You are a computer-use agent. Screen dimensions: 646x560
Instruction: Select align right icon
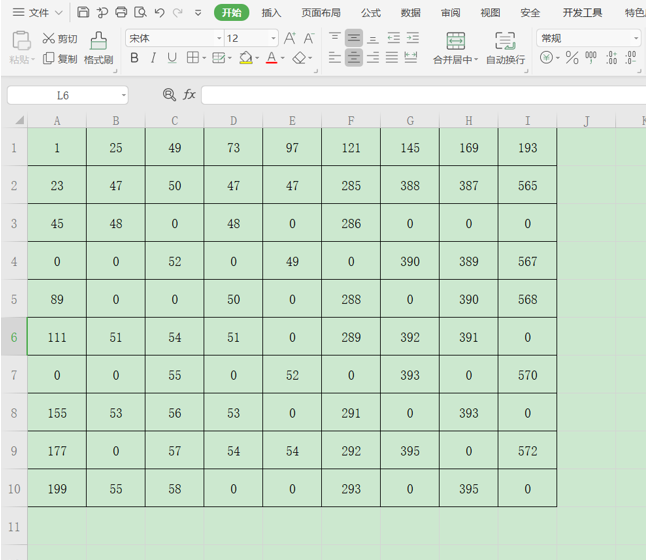[373, 58]
